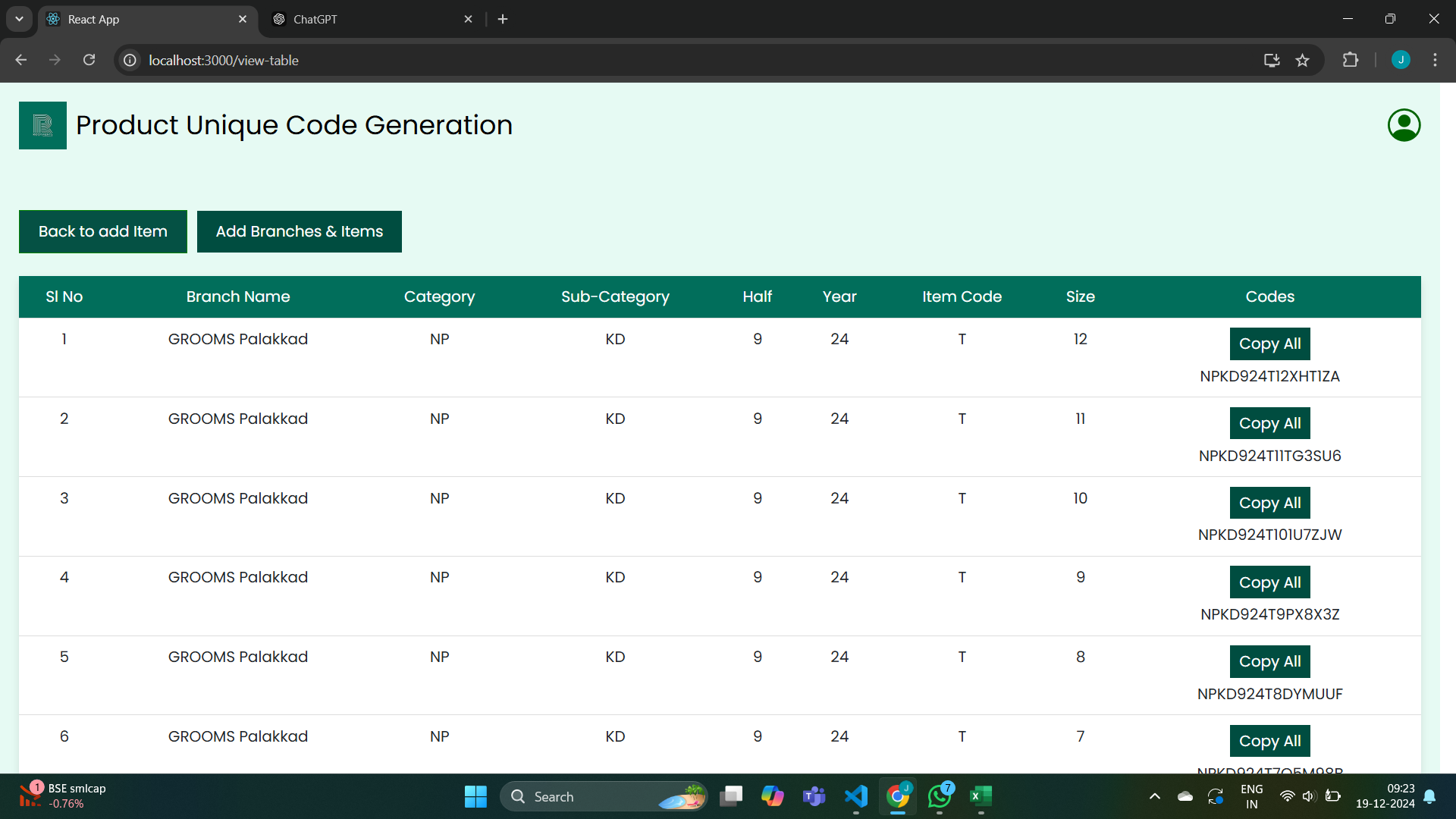
Task: Click install app icon in address bar
Action: click(x=1272, y=60)
